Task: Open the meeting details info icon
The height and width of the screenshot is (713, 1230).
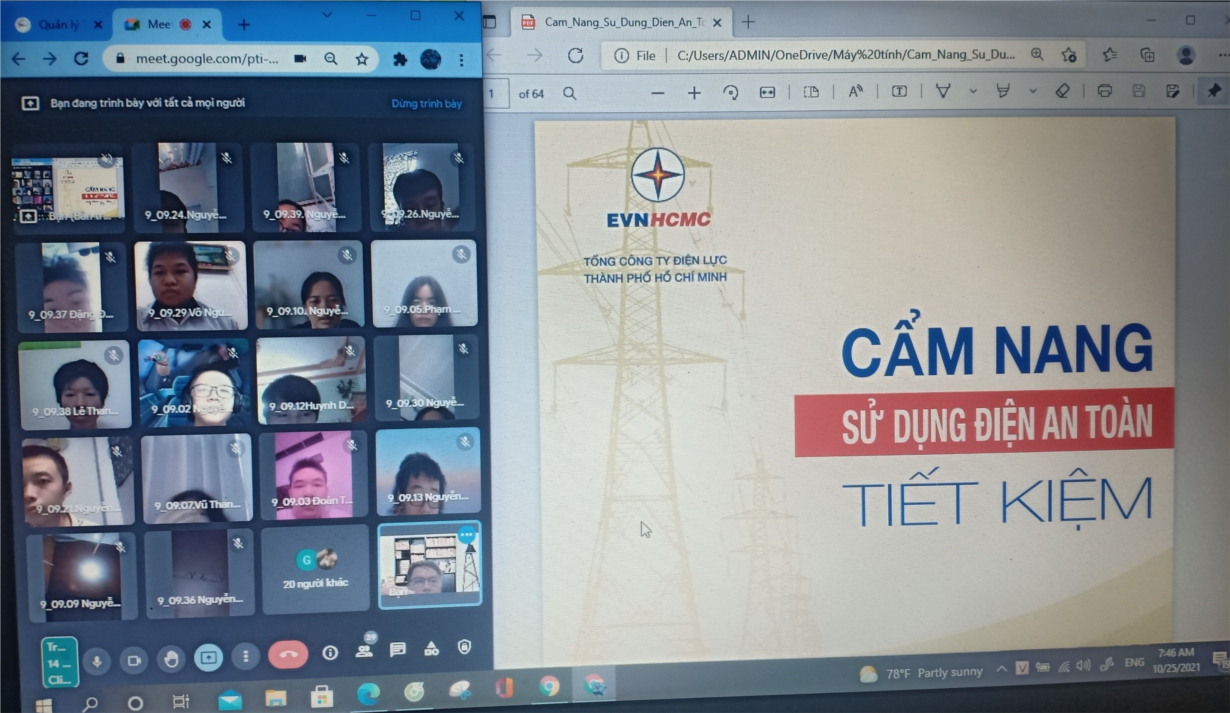Action: [330, 653]
